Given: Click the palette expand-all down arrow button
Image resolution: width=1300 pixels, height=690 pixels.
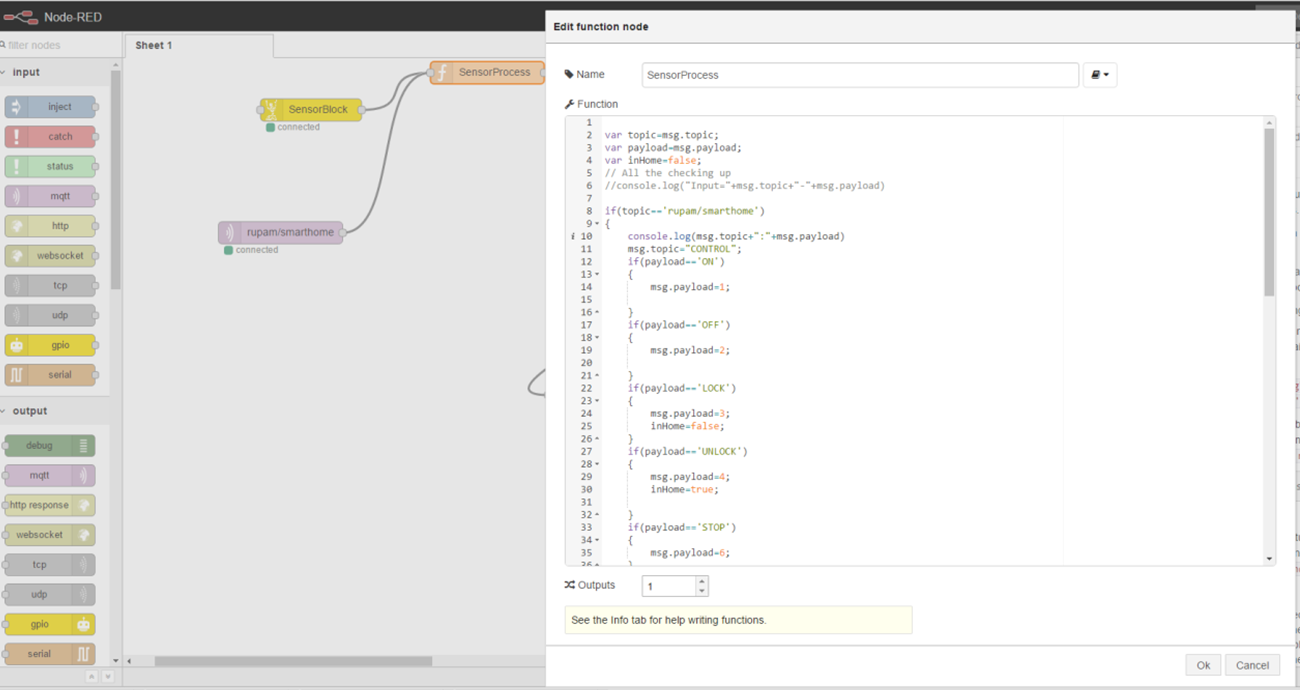Looking at the screenshot, I should tap(108, 677).
